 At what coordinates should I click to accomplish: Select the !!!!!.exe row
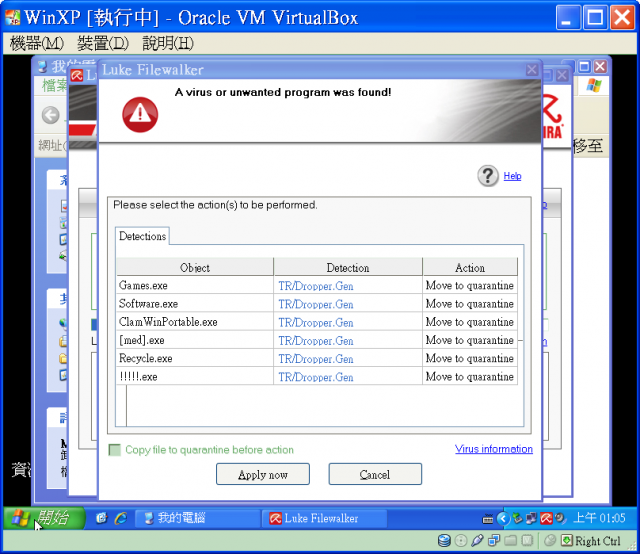click(x=317, y=376)
